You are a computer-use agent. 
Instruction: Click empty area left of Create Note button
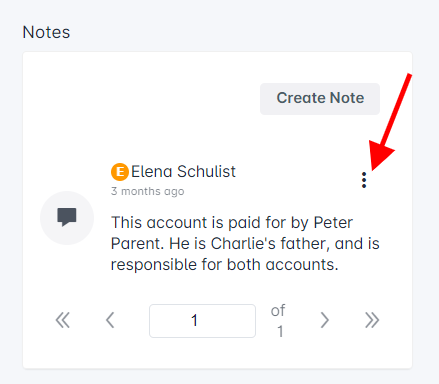point(140,99)
